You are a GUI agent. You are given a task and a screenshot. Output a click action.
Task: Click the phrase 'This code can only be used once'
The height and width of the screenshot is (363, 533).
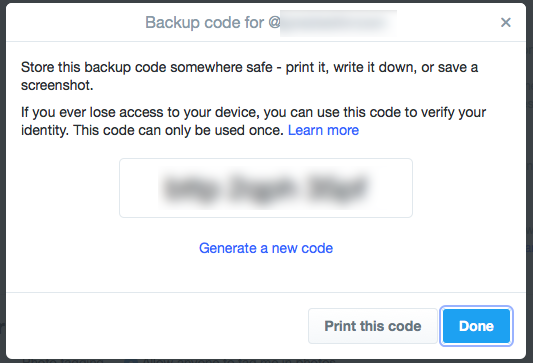178,130
